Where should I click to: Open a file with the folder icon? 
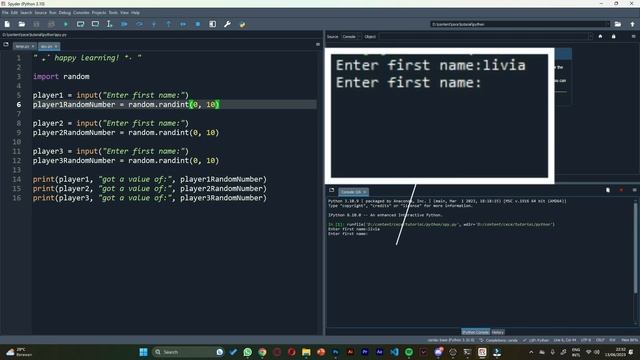[x=22, y=24]
